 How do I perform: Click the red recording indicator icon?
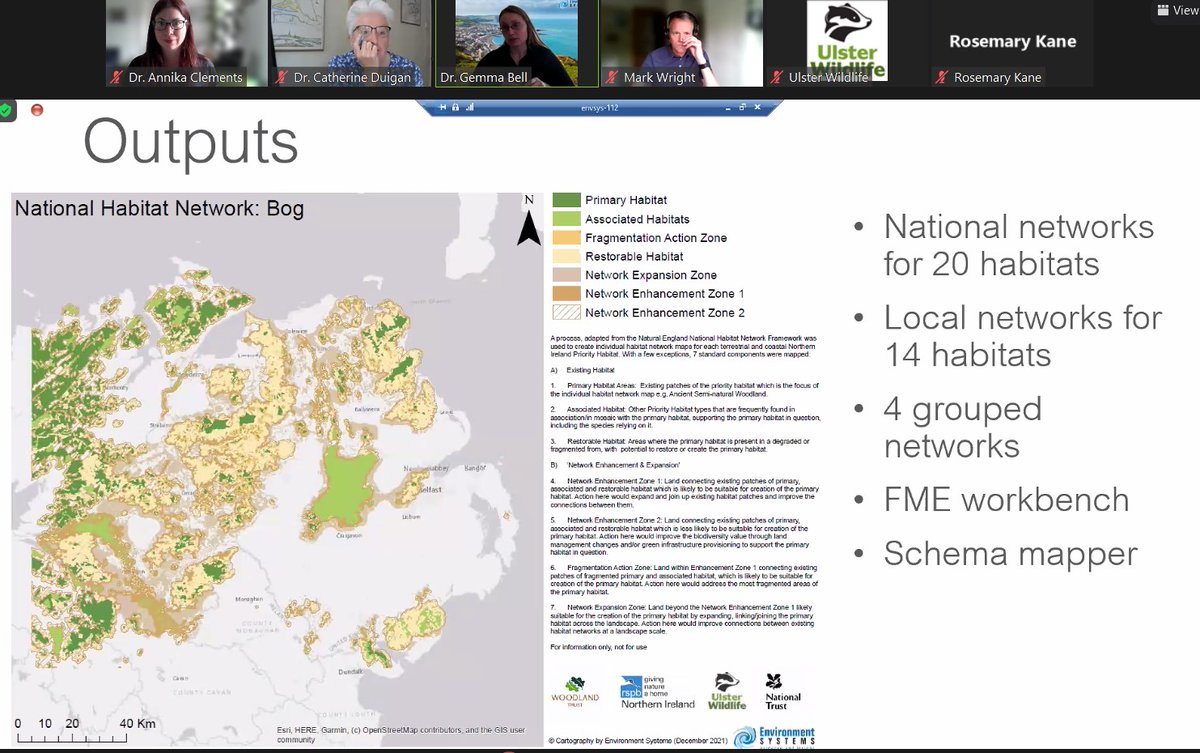pyautogui.click(x=38, y=110)
